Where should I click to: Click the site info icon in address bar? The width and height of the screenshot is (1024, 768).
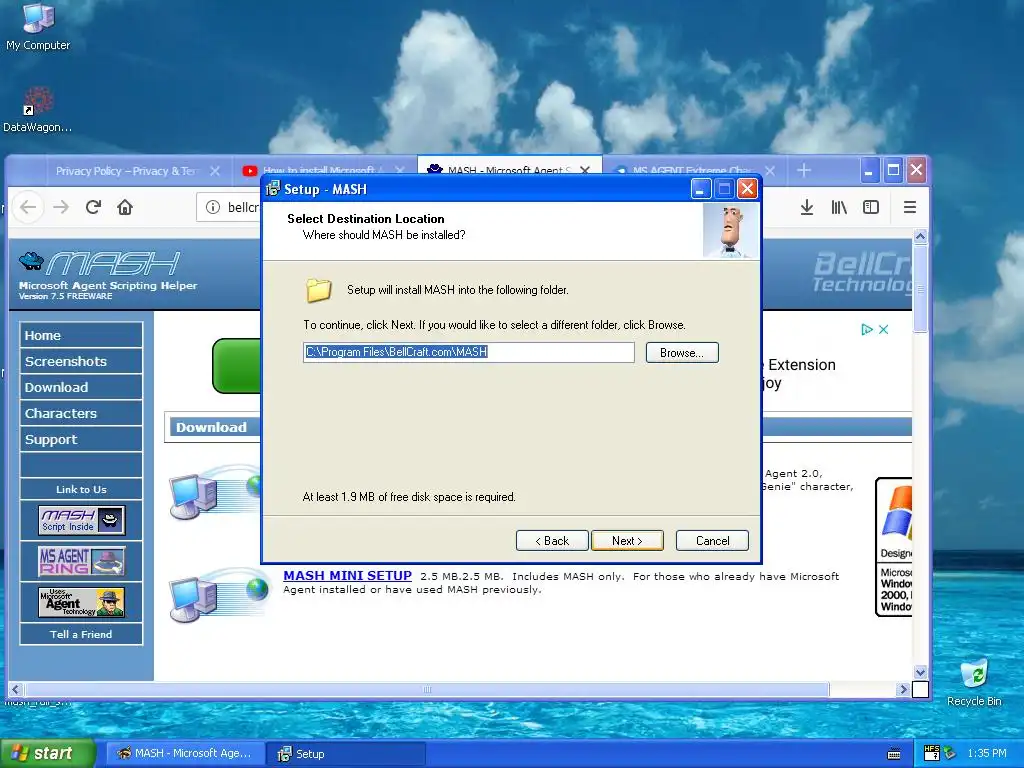[x=213, y=207]
